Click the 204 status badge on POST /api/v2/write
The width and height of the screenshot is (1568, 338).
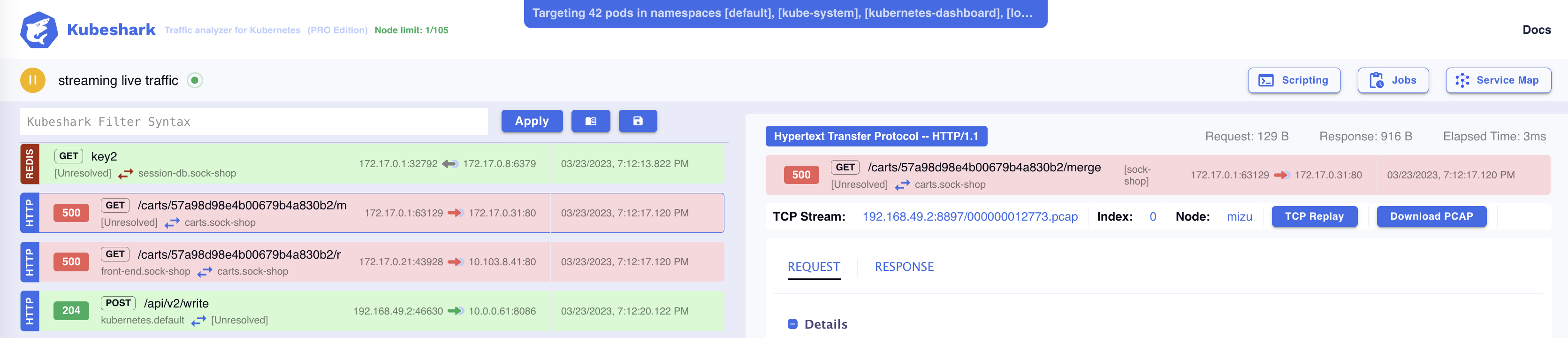[x=70, y=311]
